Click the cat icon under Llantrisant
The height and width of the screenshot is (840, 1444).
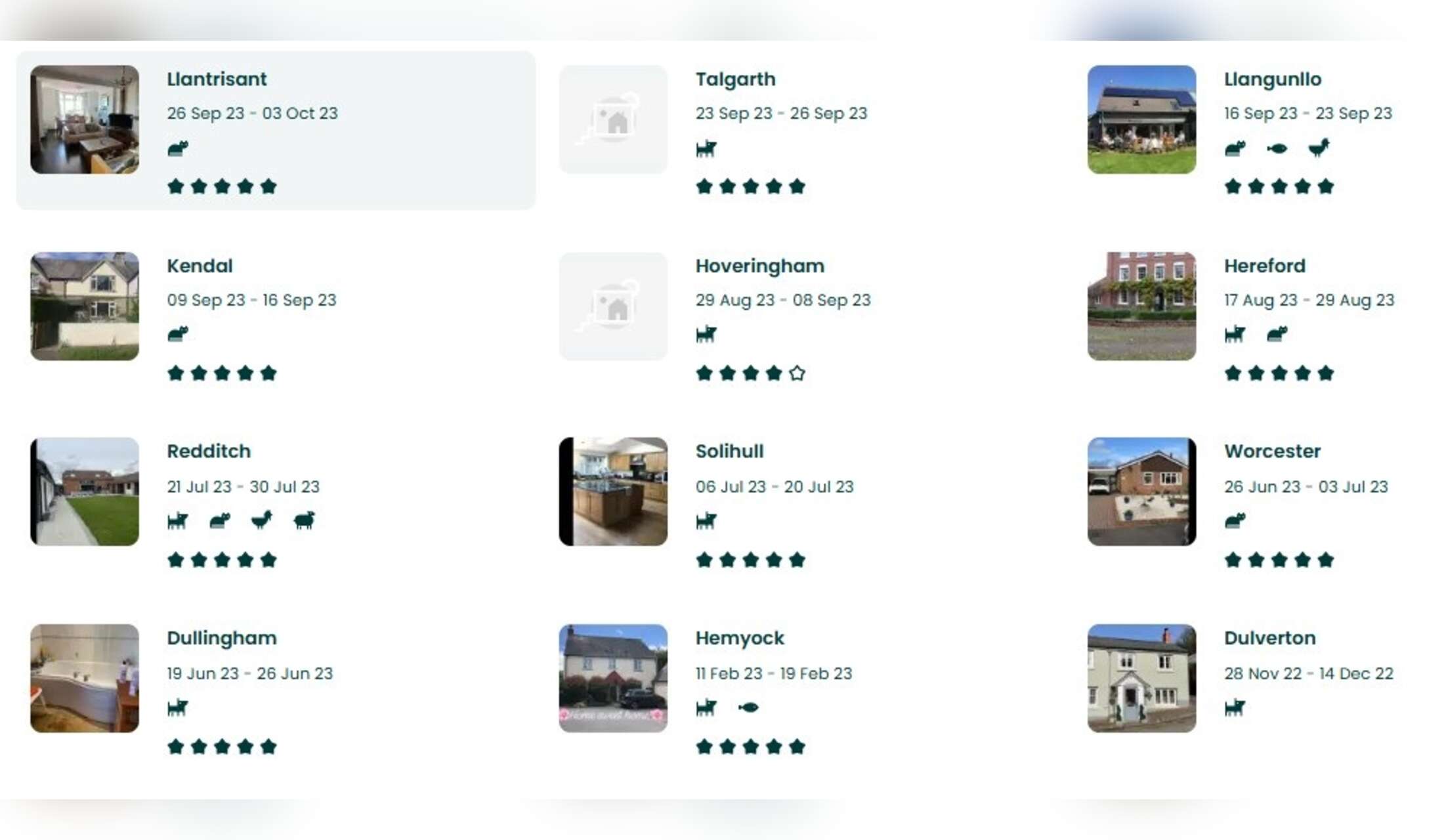[178, 148]
